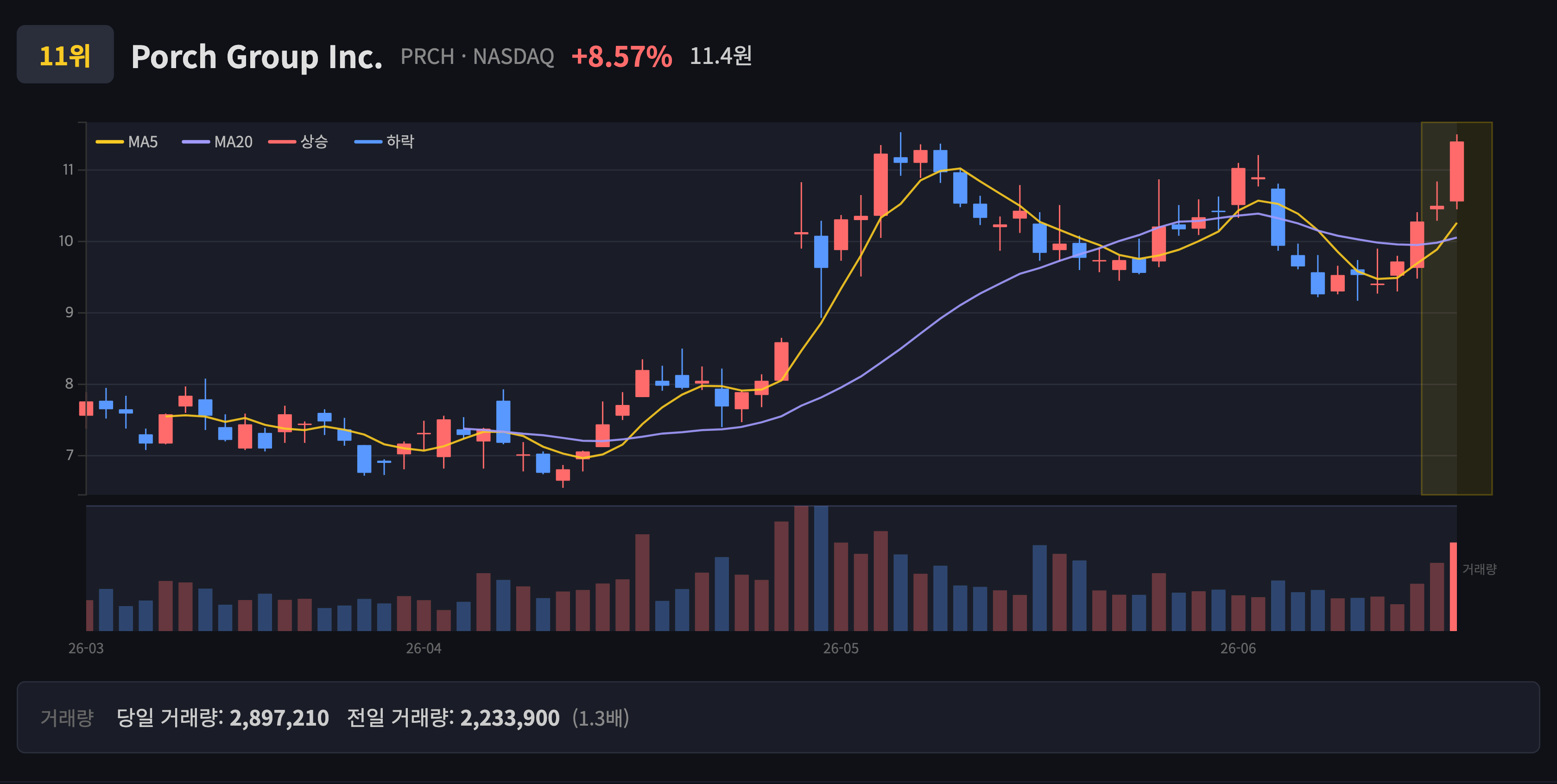This screenshot has height=784, width=1557.
Task: Select the Porch Group Inc. title
Action: click(257, 57)
